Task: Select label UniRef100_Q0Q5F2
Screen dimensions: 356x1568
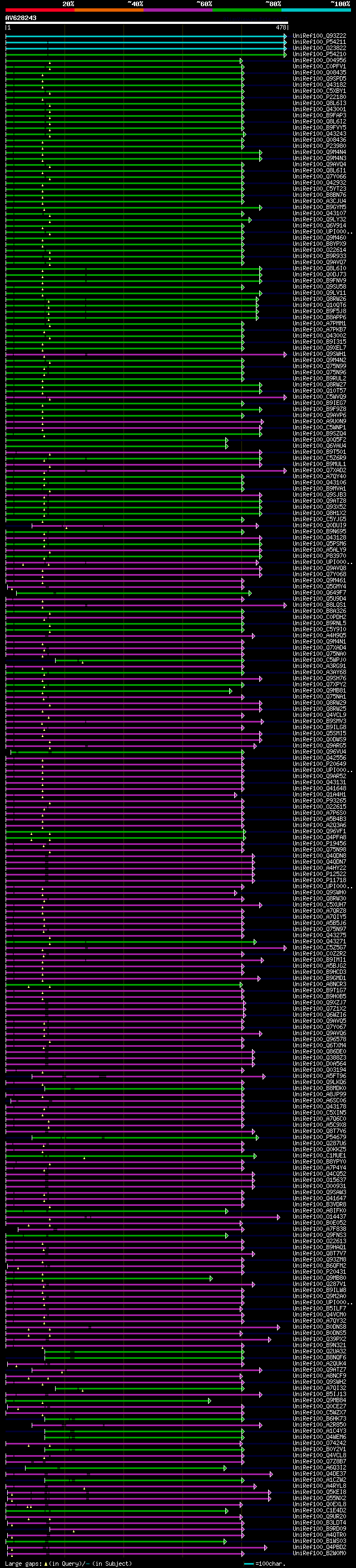Action: coord(319,439)
